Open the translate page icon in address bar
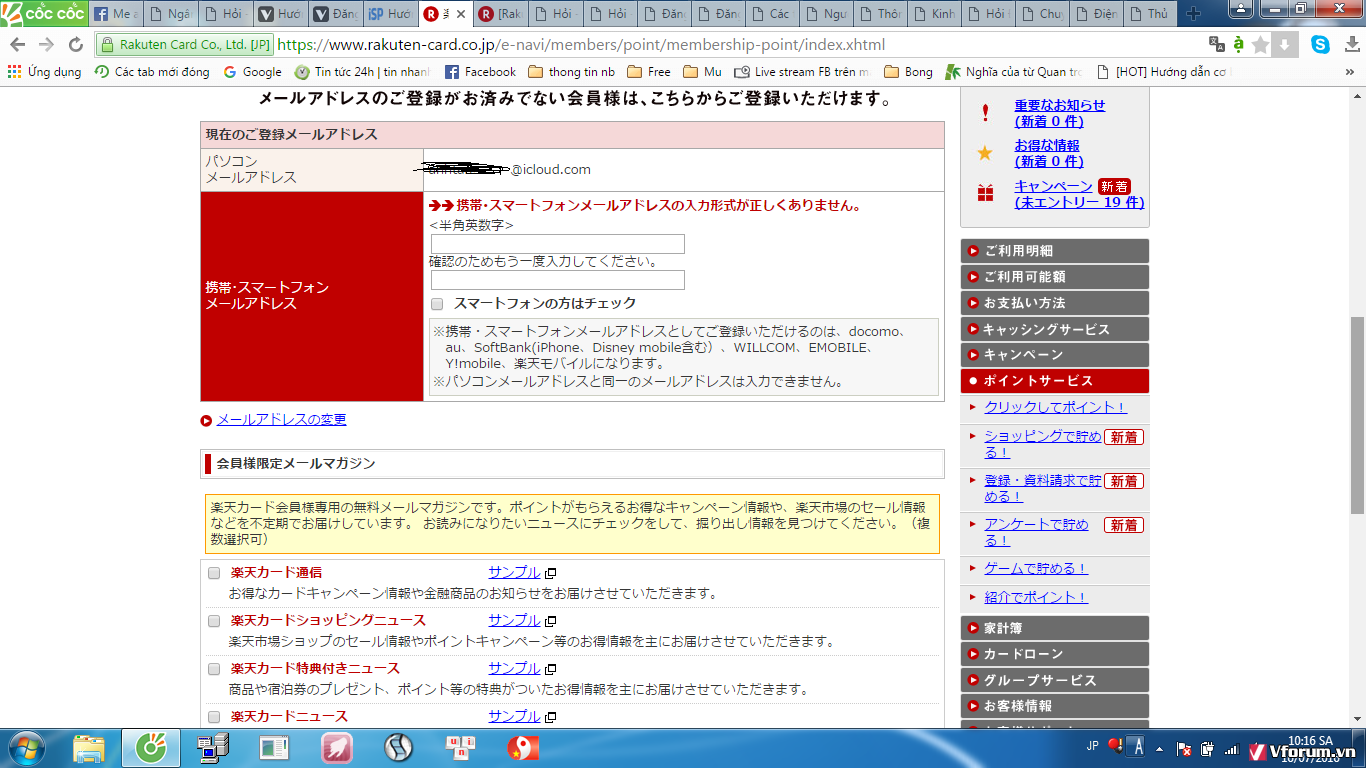 pos(1217,45)
